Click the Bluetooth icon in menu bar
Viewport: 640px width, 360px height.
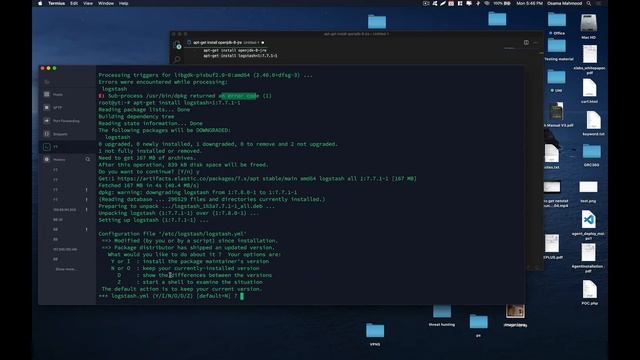click(x=478, y=3)
